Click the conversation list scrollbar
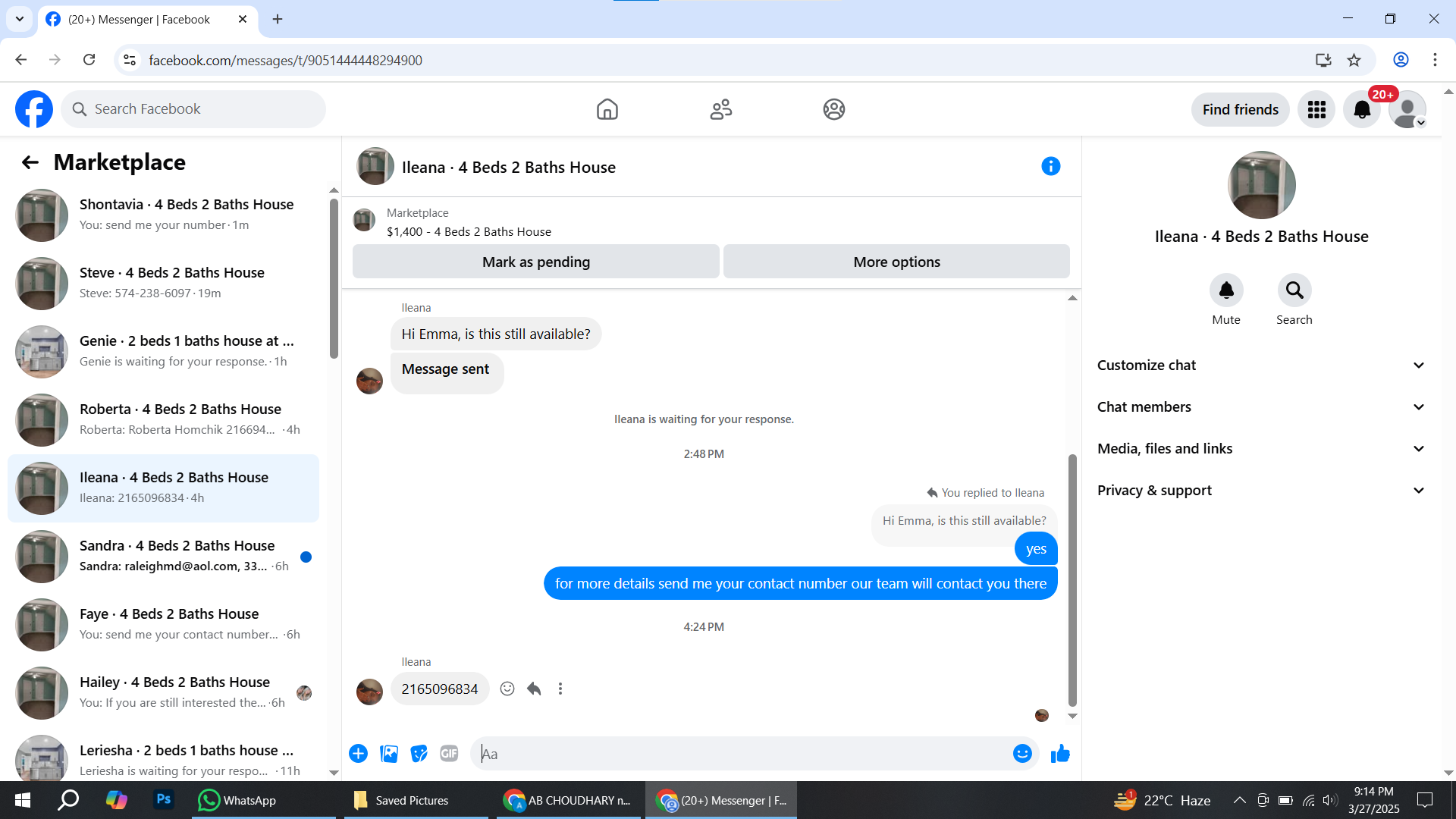 [334, 278]
